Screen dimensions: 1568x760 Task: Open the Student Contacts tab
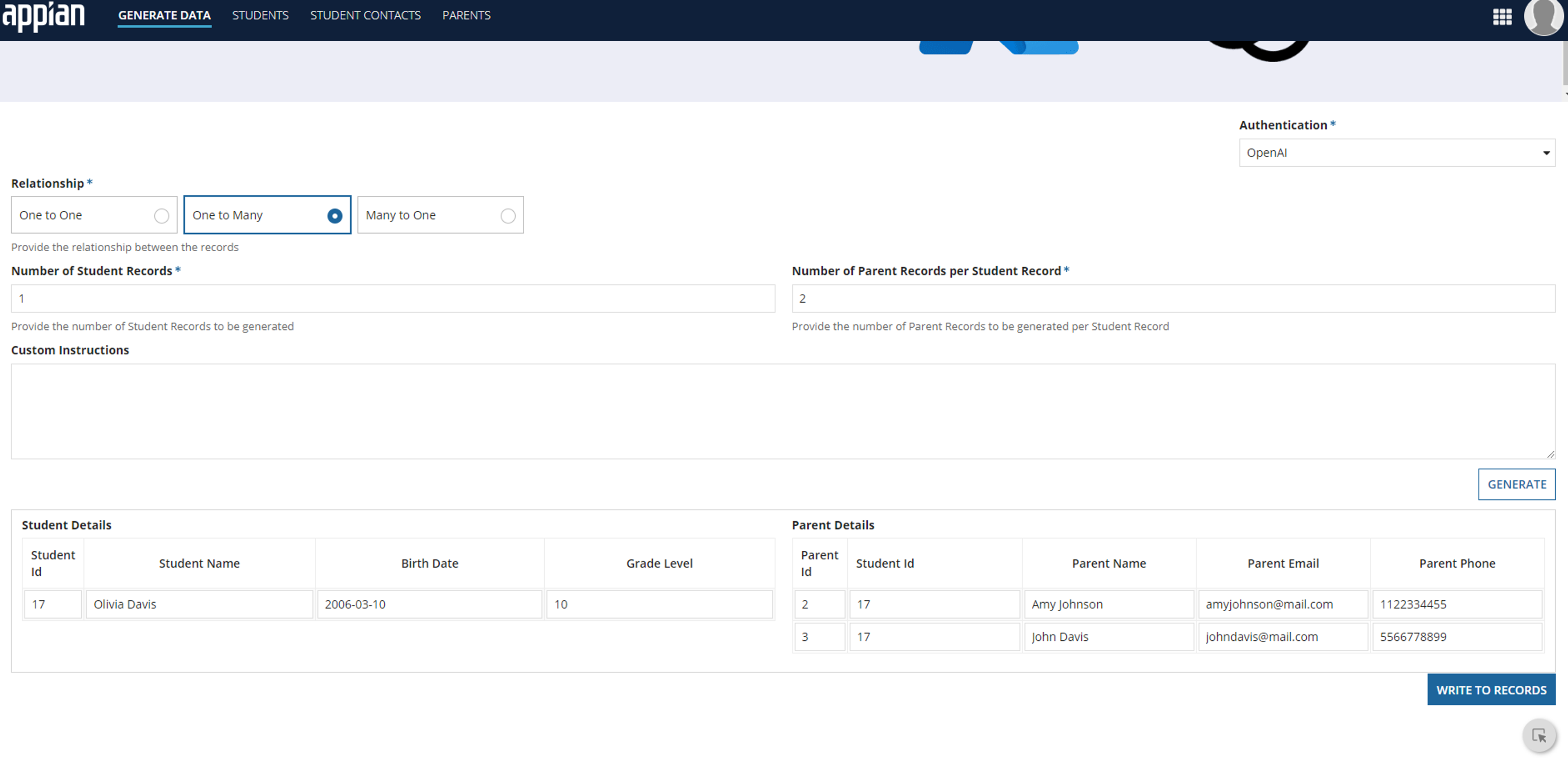[x=365, y=15]
